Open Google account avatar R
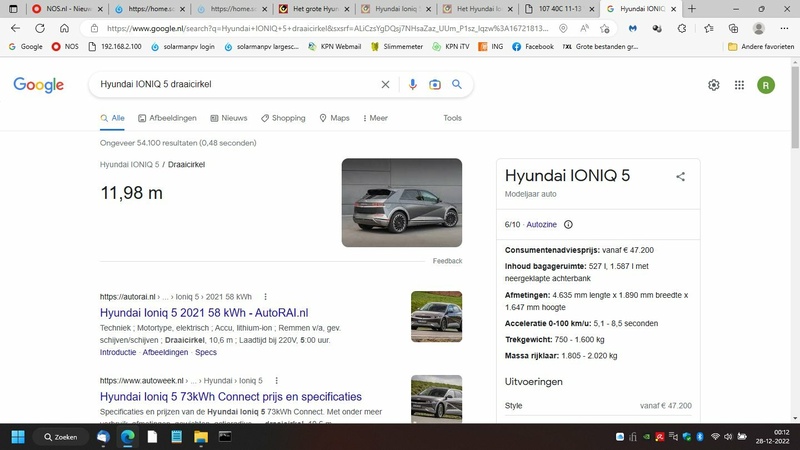The width and height of the screenshot is (800, 450). [x=765, y=85]
